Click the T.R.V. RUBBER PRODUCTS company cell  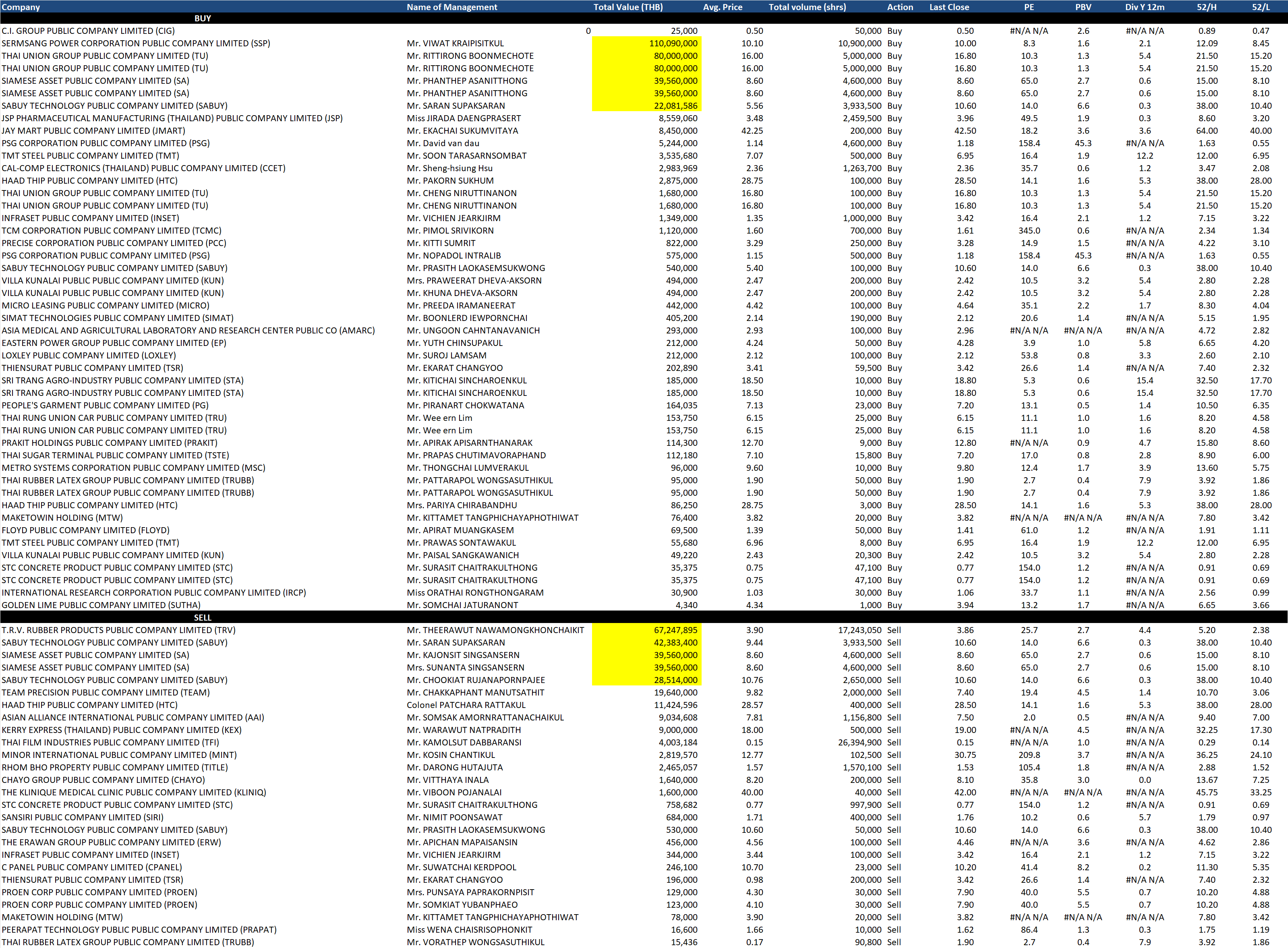[118, 630]
